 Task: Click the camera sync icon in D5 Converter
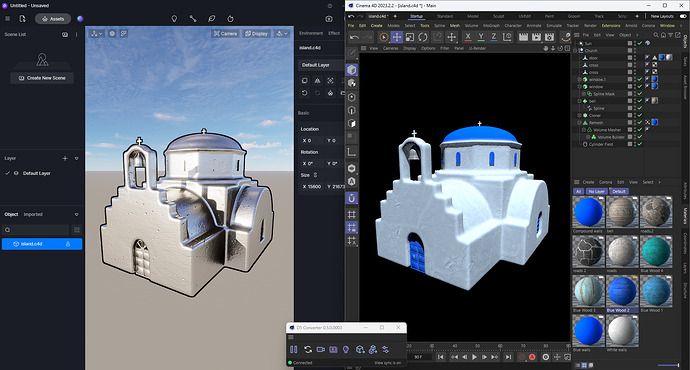(x=321, y=349)
